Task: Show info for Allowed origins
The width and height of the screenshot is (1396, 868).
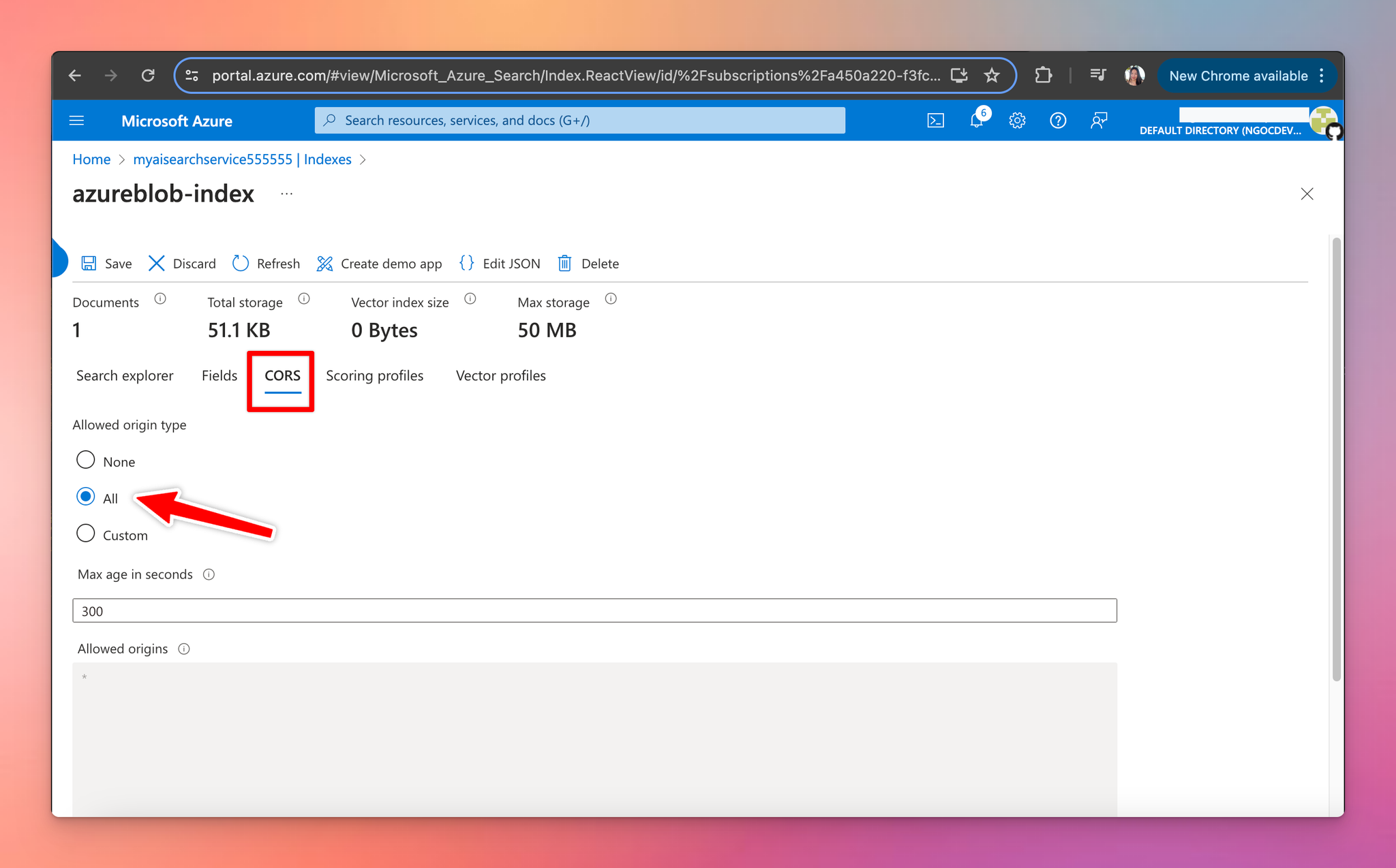Action: click(x=184, y=649)
